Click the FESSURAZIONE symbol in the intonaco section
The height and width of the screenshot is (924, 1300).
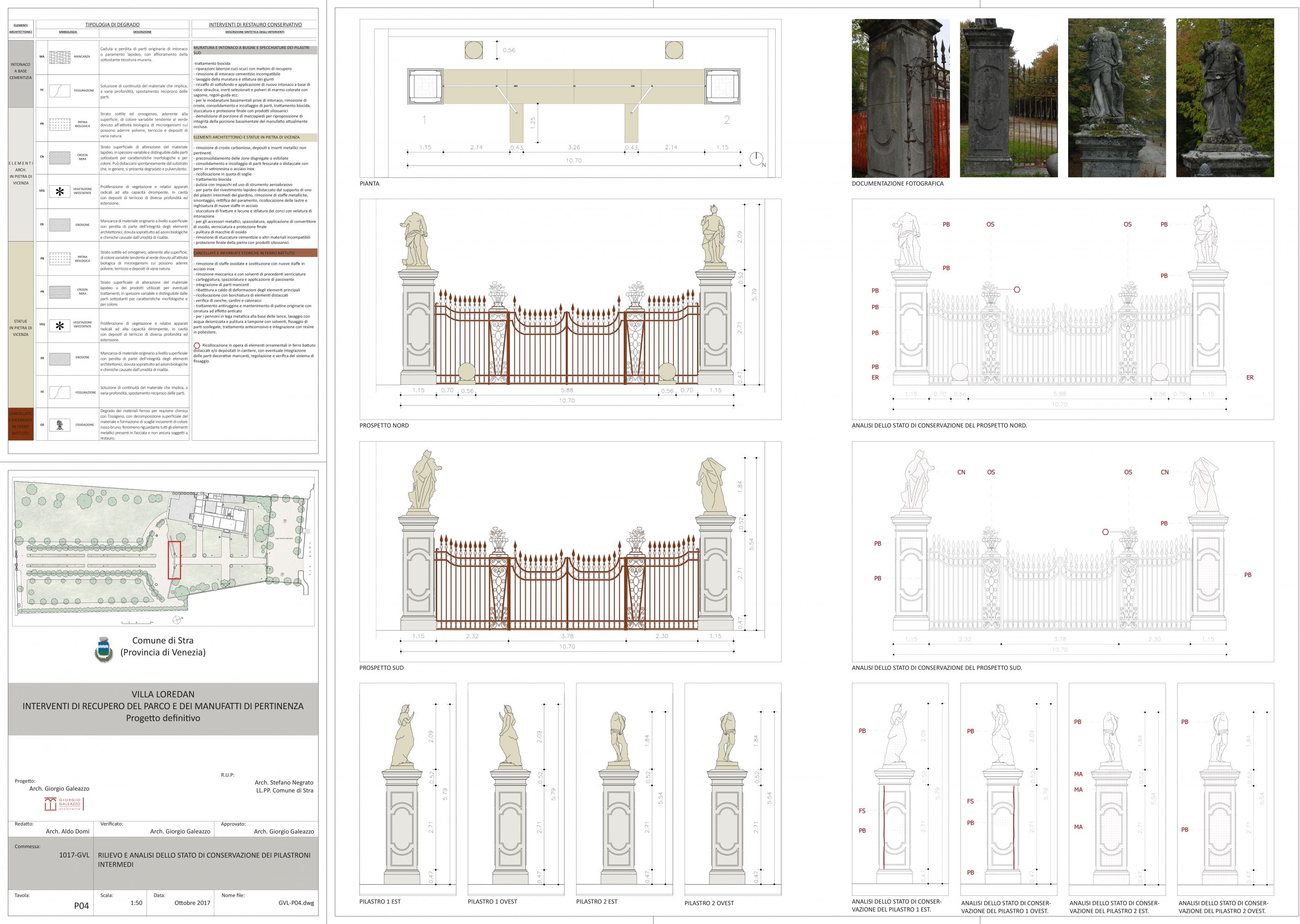tap(59, 91)
